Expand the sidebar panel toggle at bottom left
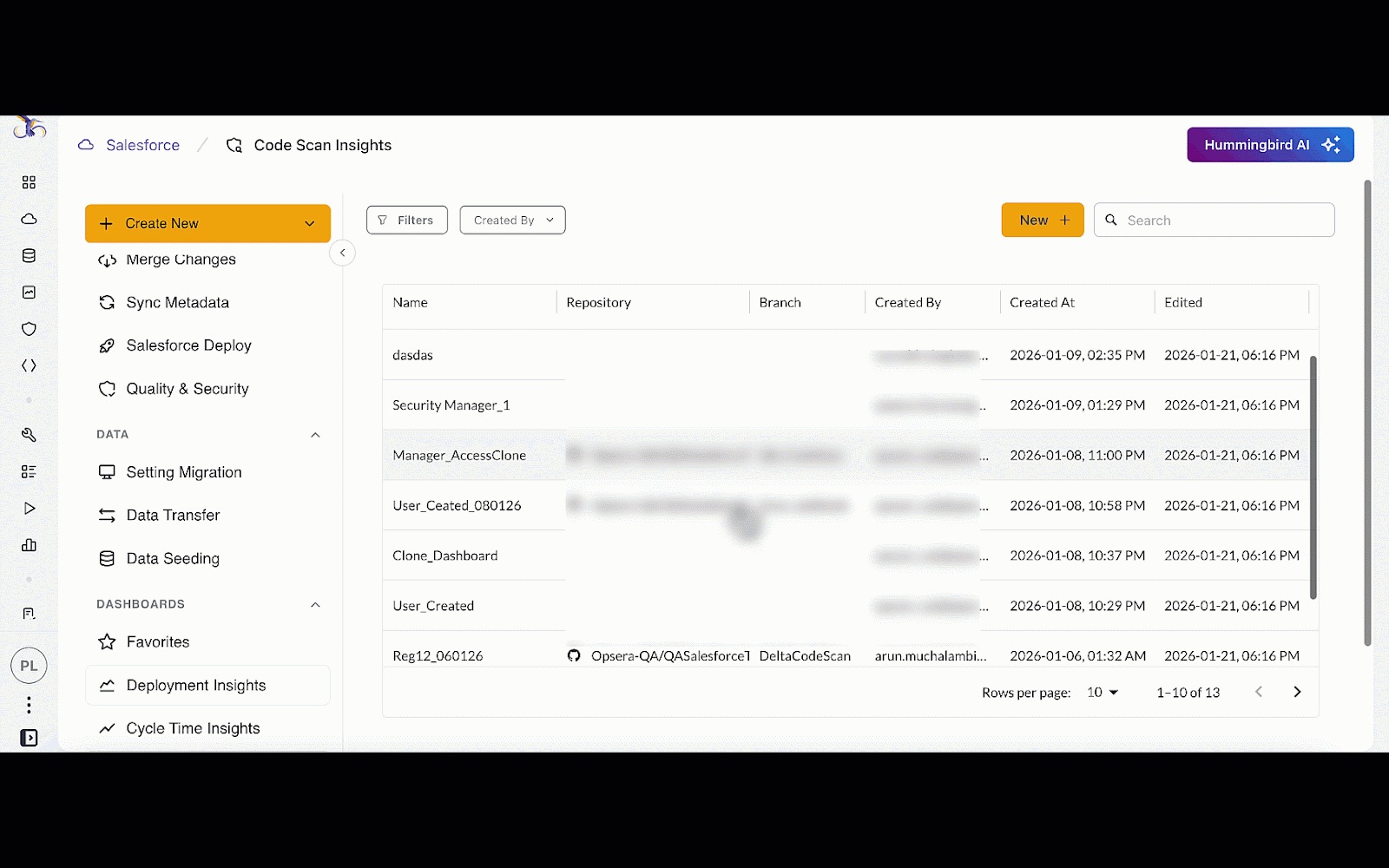Screen dimensions: 1389x868 [29, 738]
